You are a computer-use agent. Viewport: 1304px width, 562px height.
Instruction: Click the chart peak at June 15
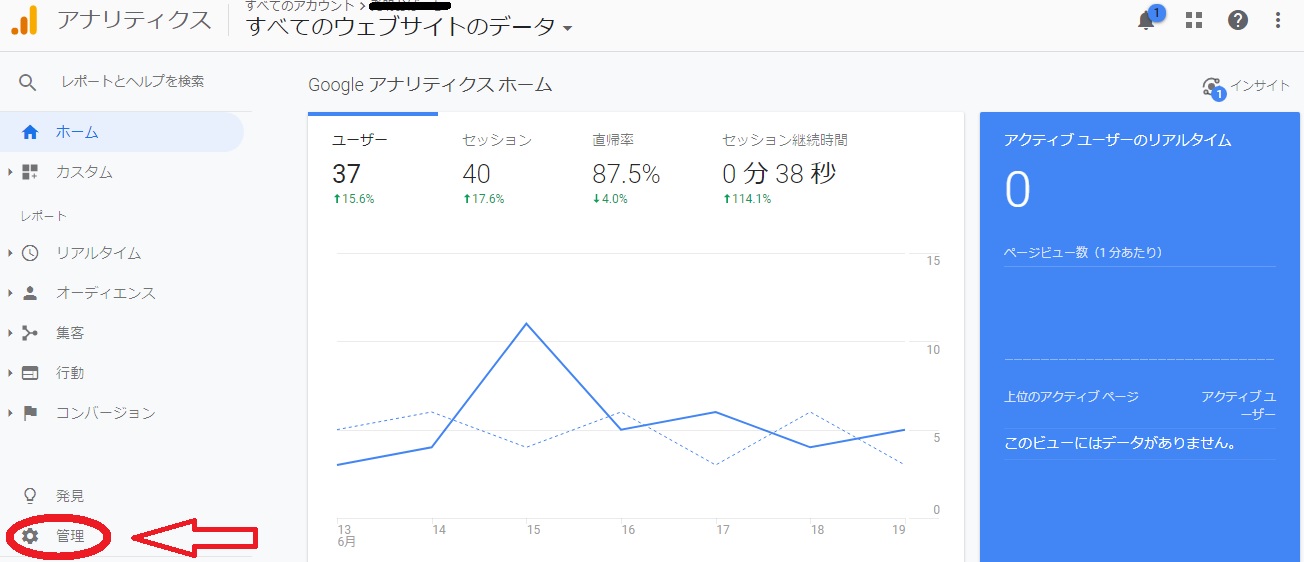pos(526,324)
